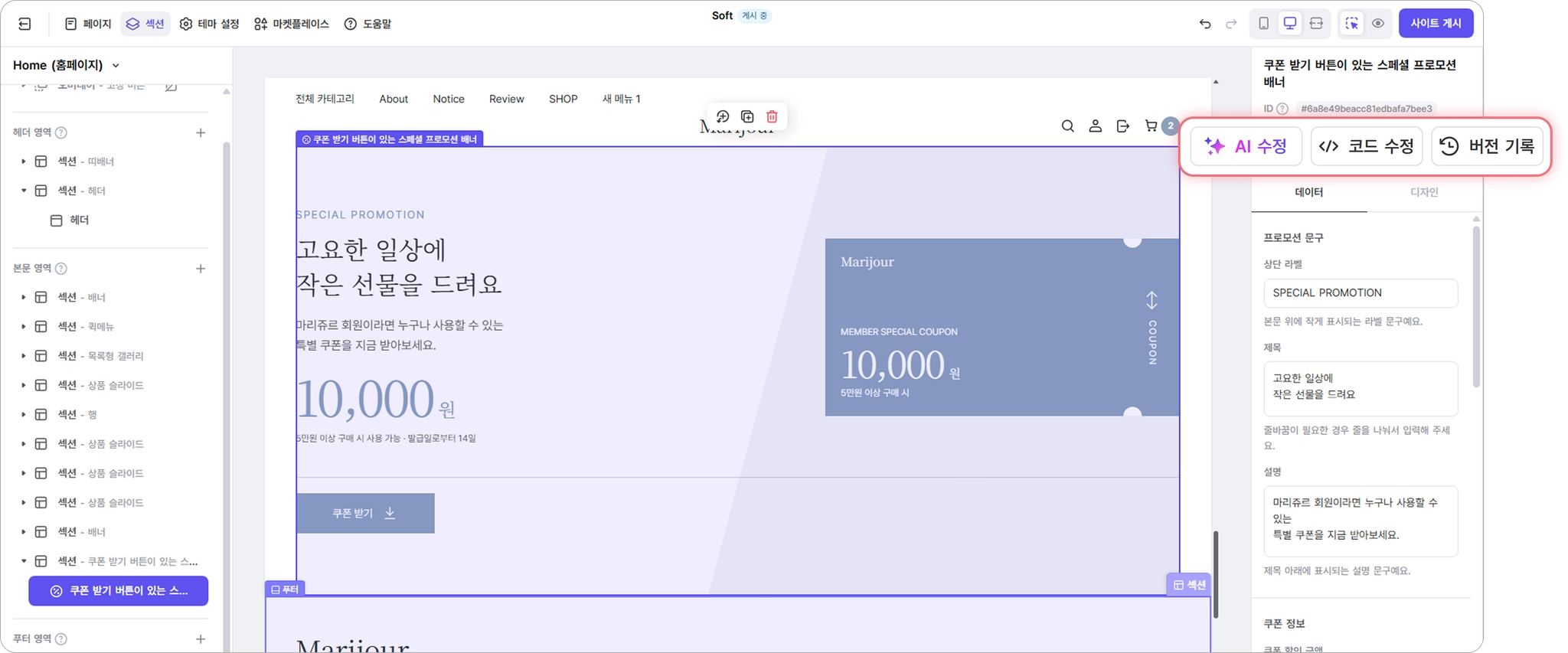Viewport: 1568px width, 653px height.
Task: Click layout icon of 섹션 - 퀵메뉴
Action: click(41, 326)
